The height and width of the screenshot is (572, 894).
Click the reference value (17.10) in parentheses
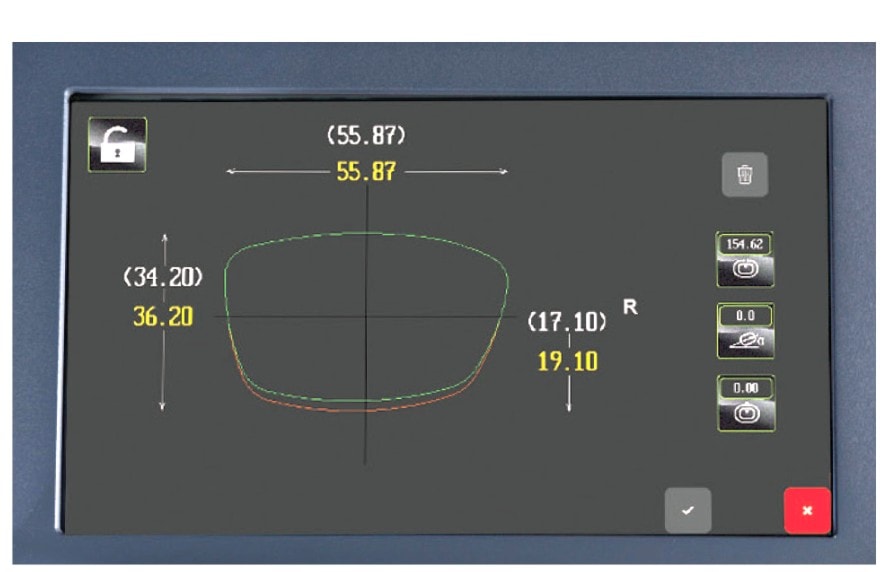coord(567,322)
